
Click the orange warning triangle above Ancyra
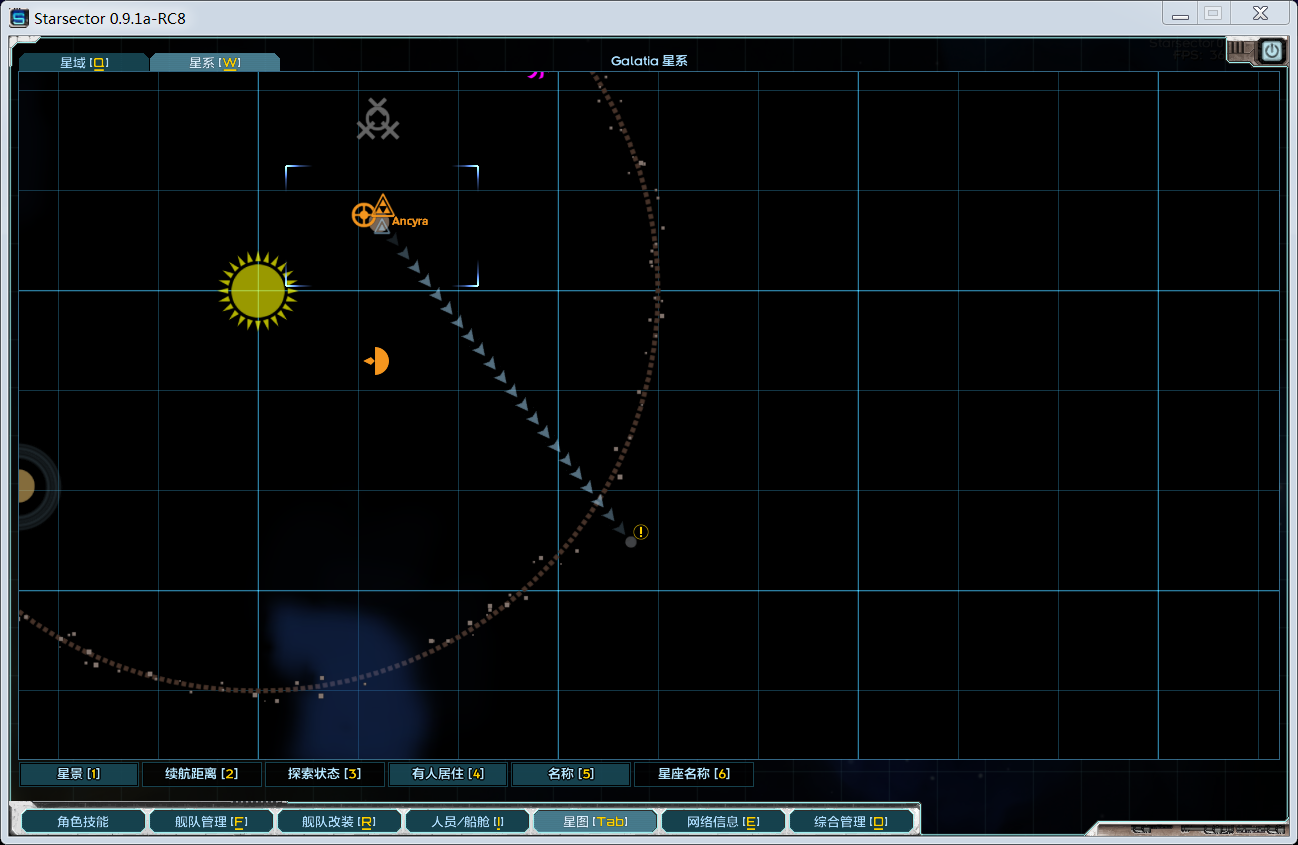pos(382,206)
